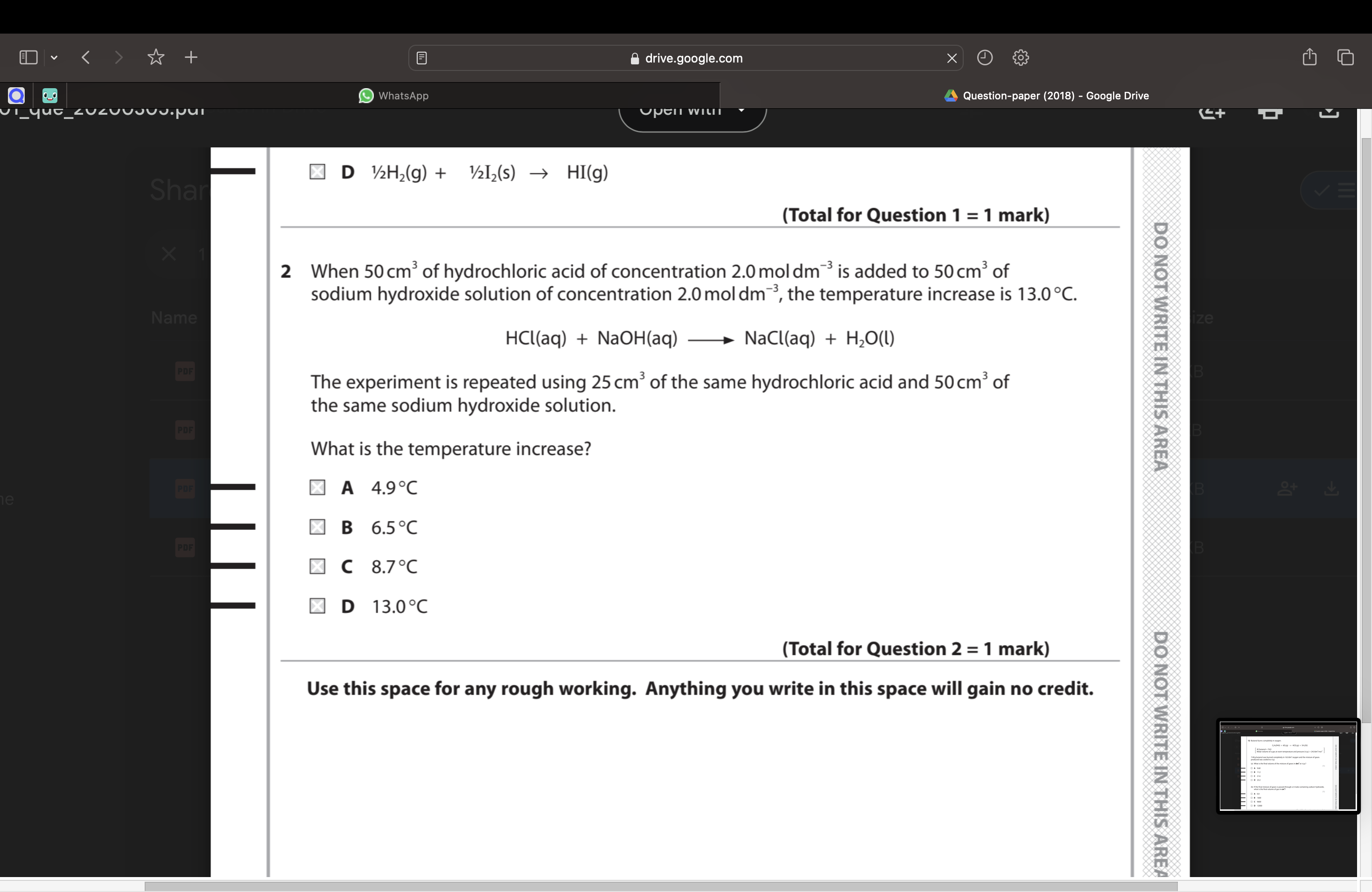Screen dimensions: 1372x892
Task: Click the text What is the temperature increase?
Action: click(x=451, y=448)
